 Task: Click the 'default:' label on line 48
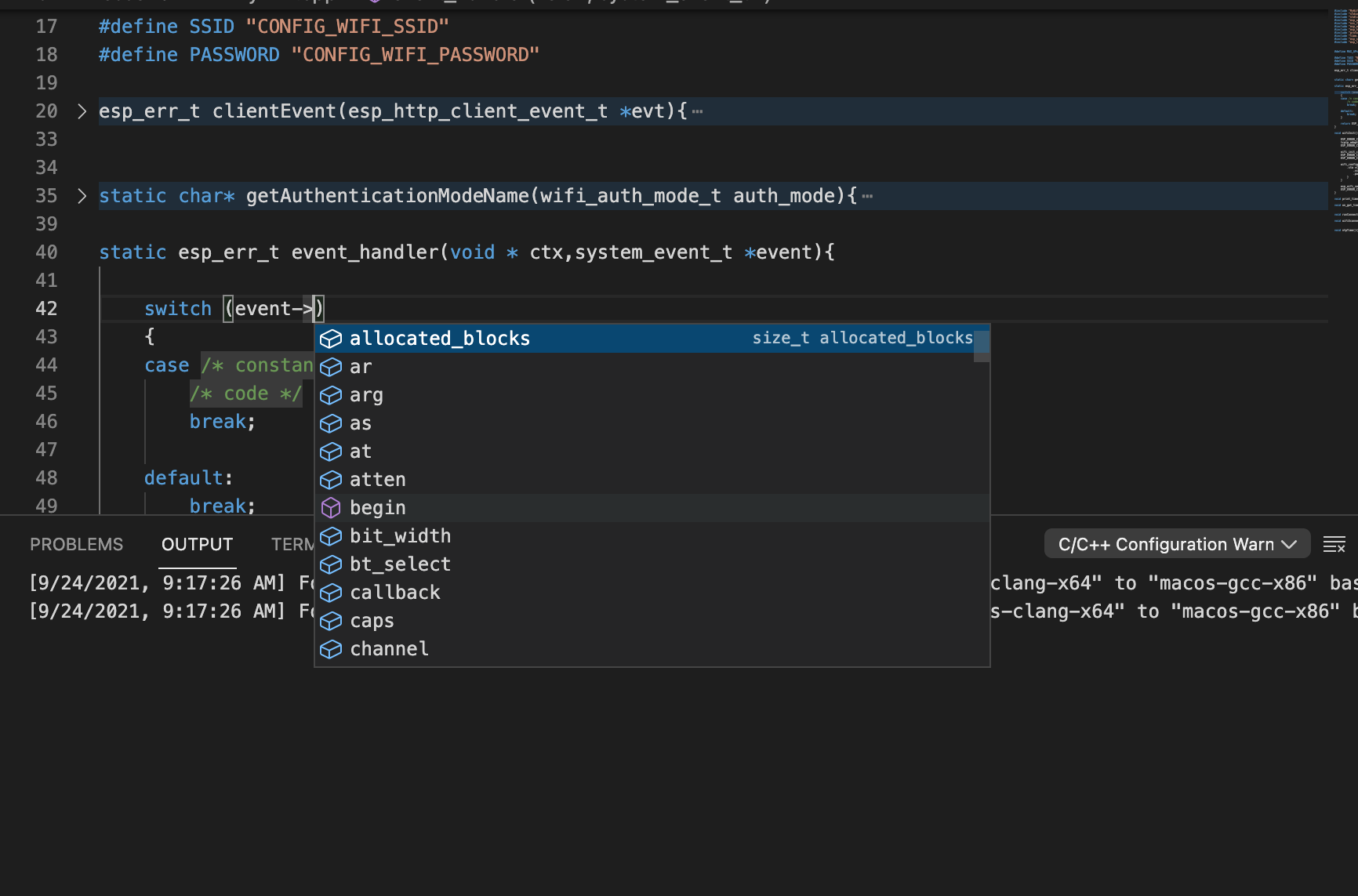(x=189, y=478)
